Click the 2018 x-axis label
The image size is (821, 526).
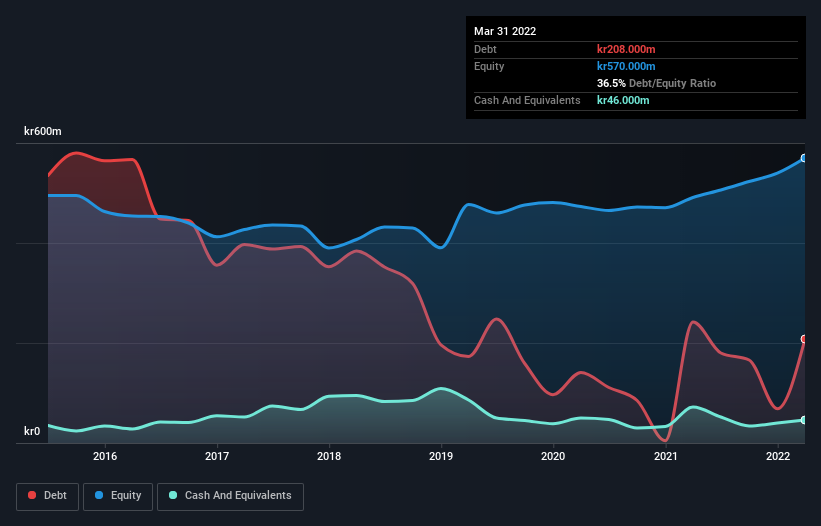click(329, 456)
